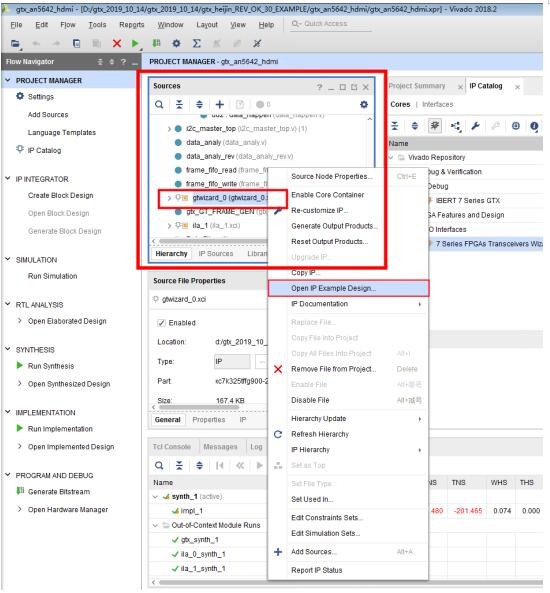
Task: Select Generate Output Products menu entry
Action: tap(334, 226)
